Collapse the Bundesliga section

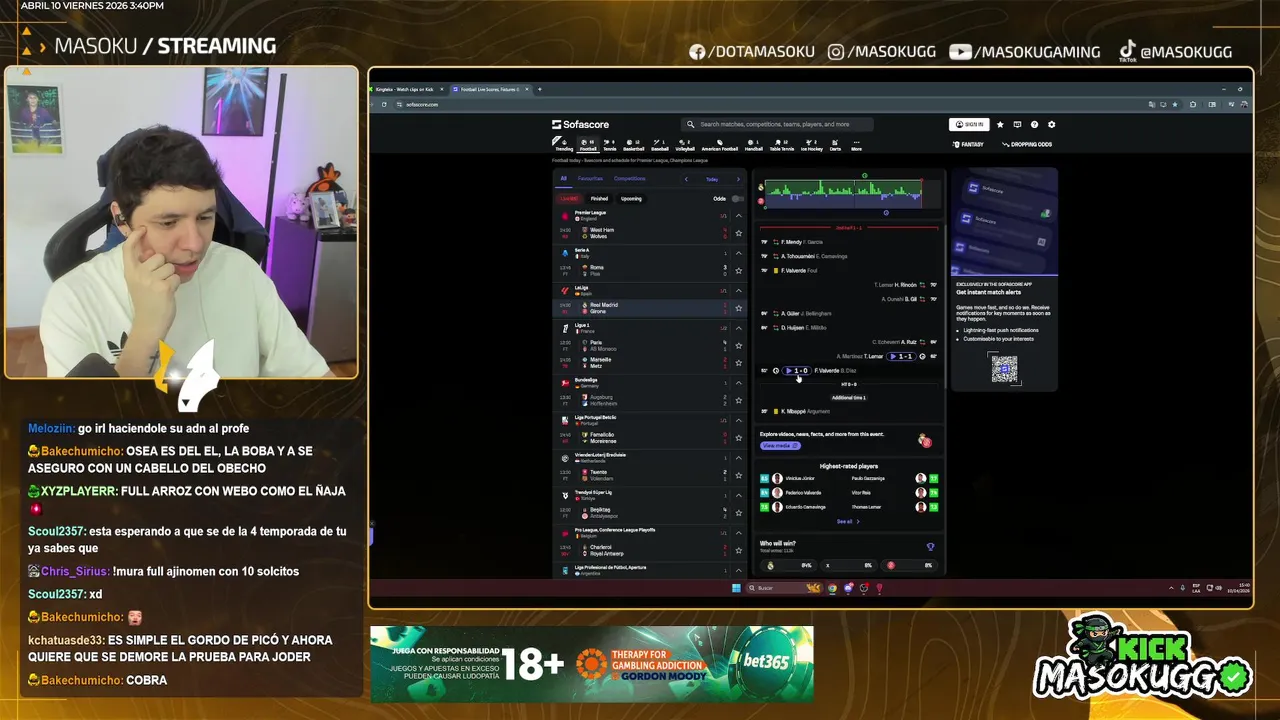739,382
